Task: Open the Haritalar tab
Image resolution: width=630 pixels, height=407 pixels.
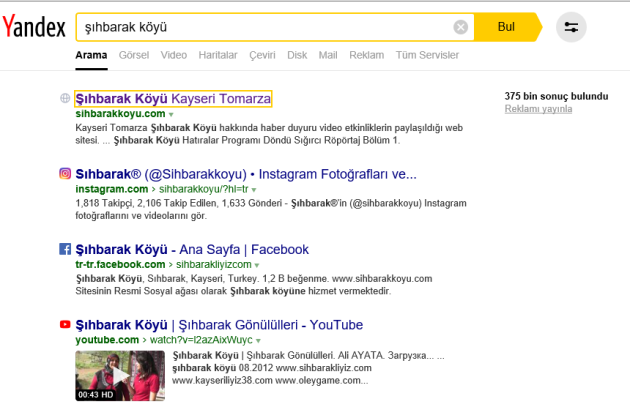Action: pos(218,55)
